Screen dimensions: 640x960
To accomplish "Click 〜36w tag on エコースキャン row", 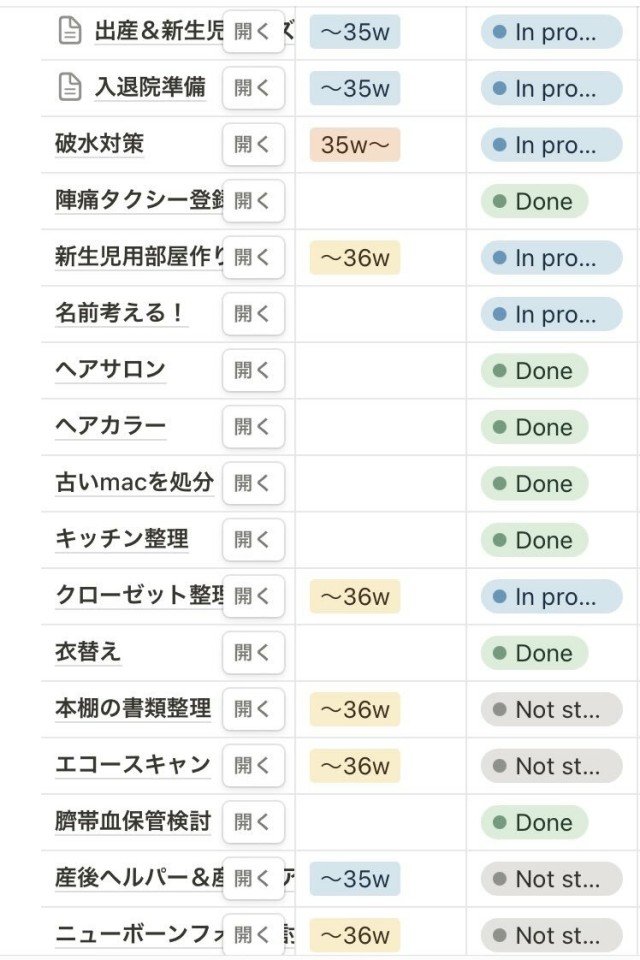I will coord(354,766).
